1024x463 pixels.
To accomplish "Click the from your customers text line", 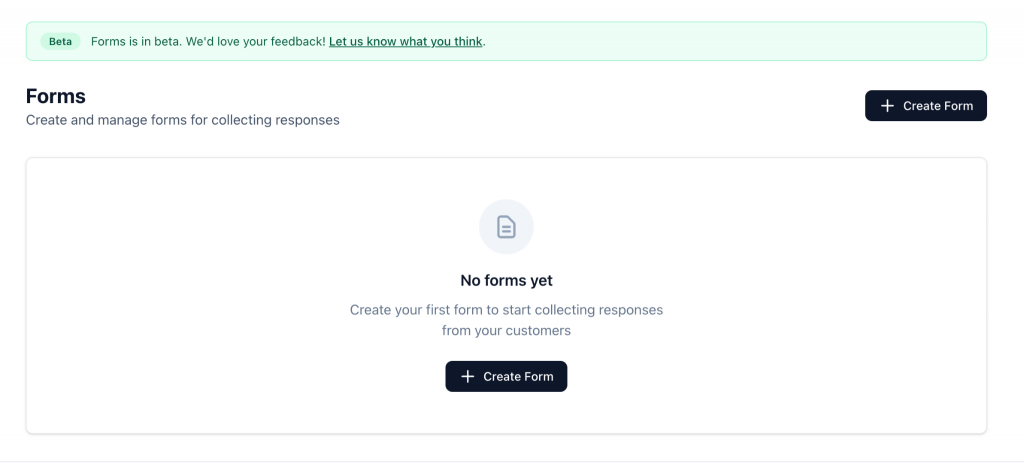I will (x=506, y=330).
